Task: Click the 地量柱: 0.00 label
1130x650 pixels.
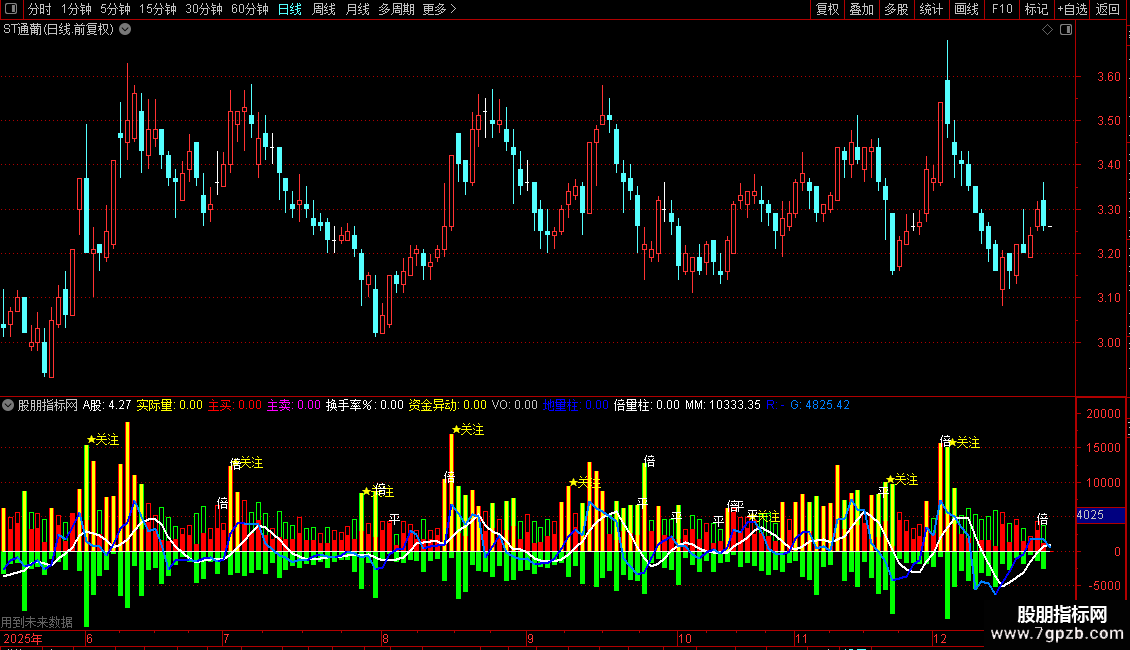Action: tap(576, 405)
